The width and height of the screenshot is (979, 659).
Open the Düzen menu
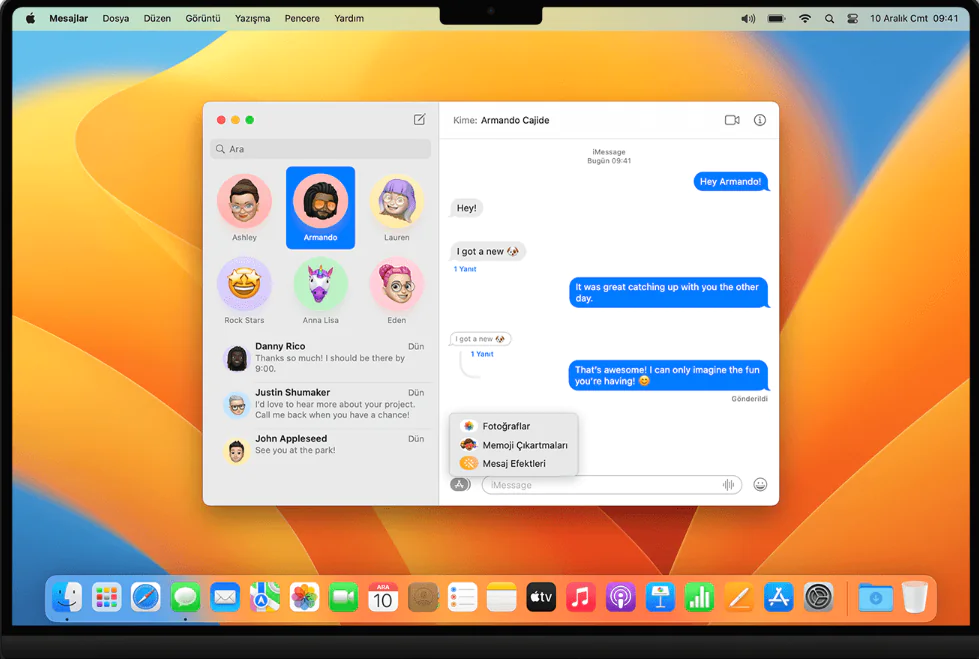click(x=157, y=18)
